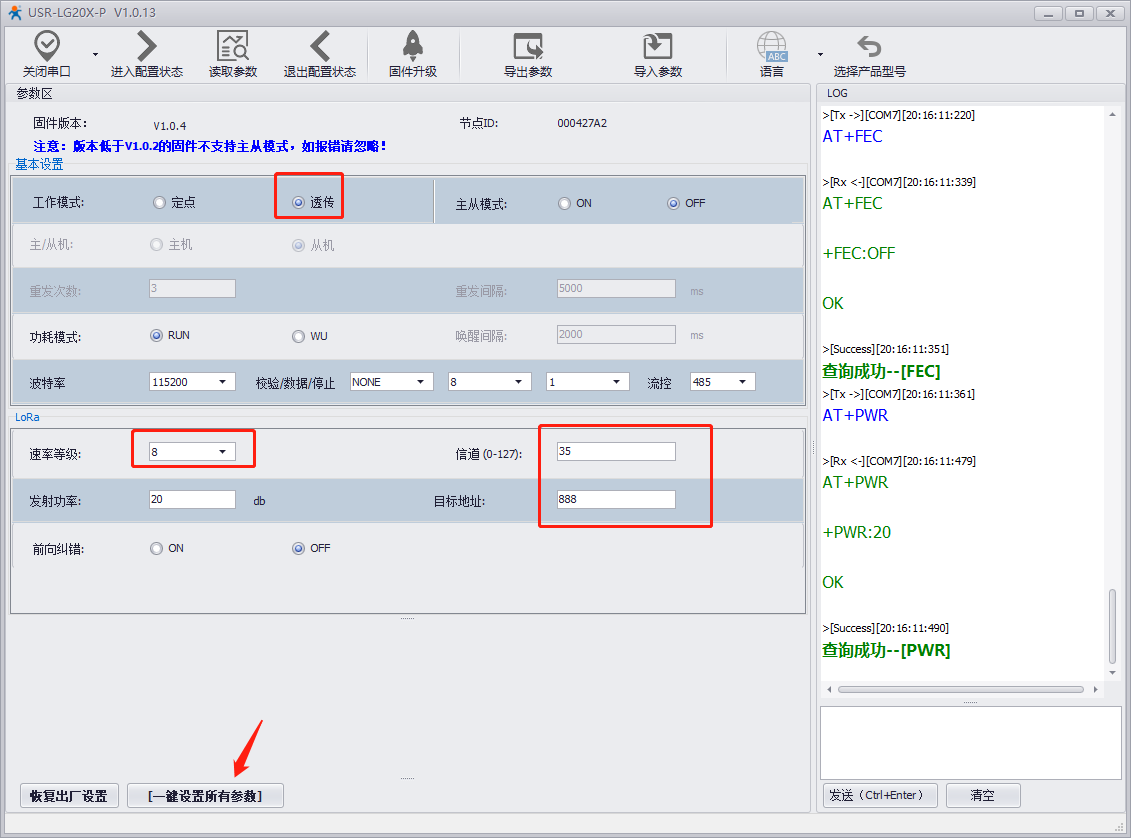Turn on 前向纠错 ON radio button

[x=156, y=548]
